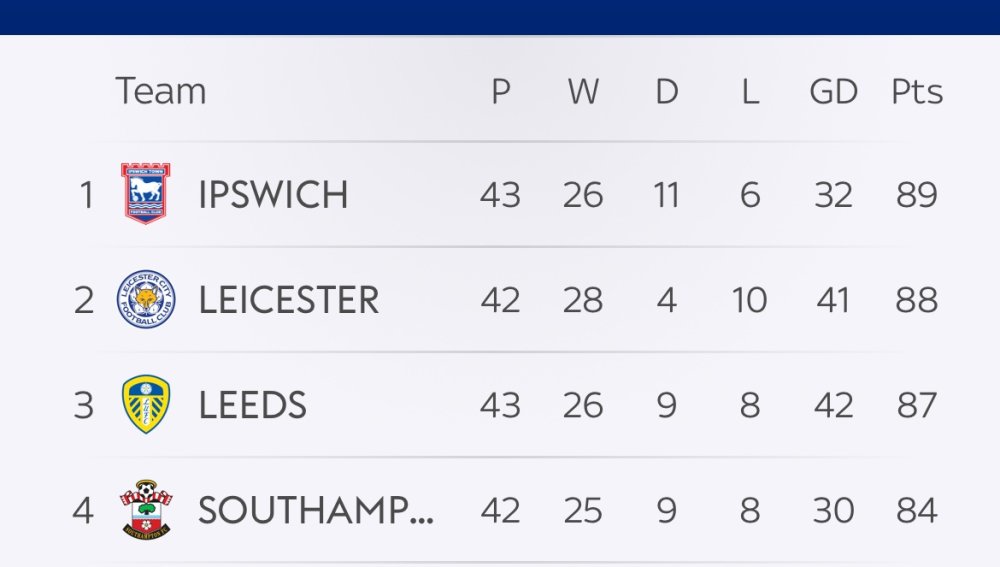Screen dimensions: 1000x567
Task: Click the Team column header
Action: (160, 92)
